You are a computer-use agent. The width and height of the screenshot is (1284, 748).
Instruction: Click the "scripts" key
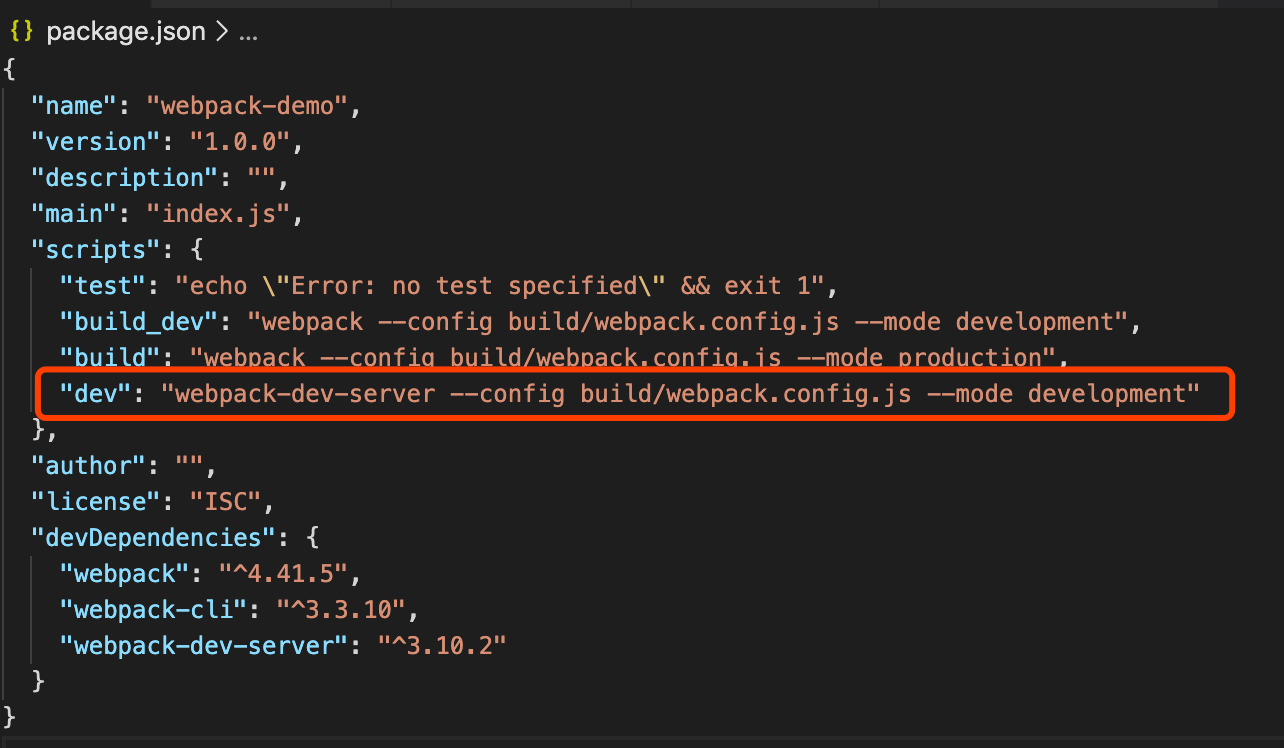point(96,249)
